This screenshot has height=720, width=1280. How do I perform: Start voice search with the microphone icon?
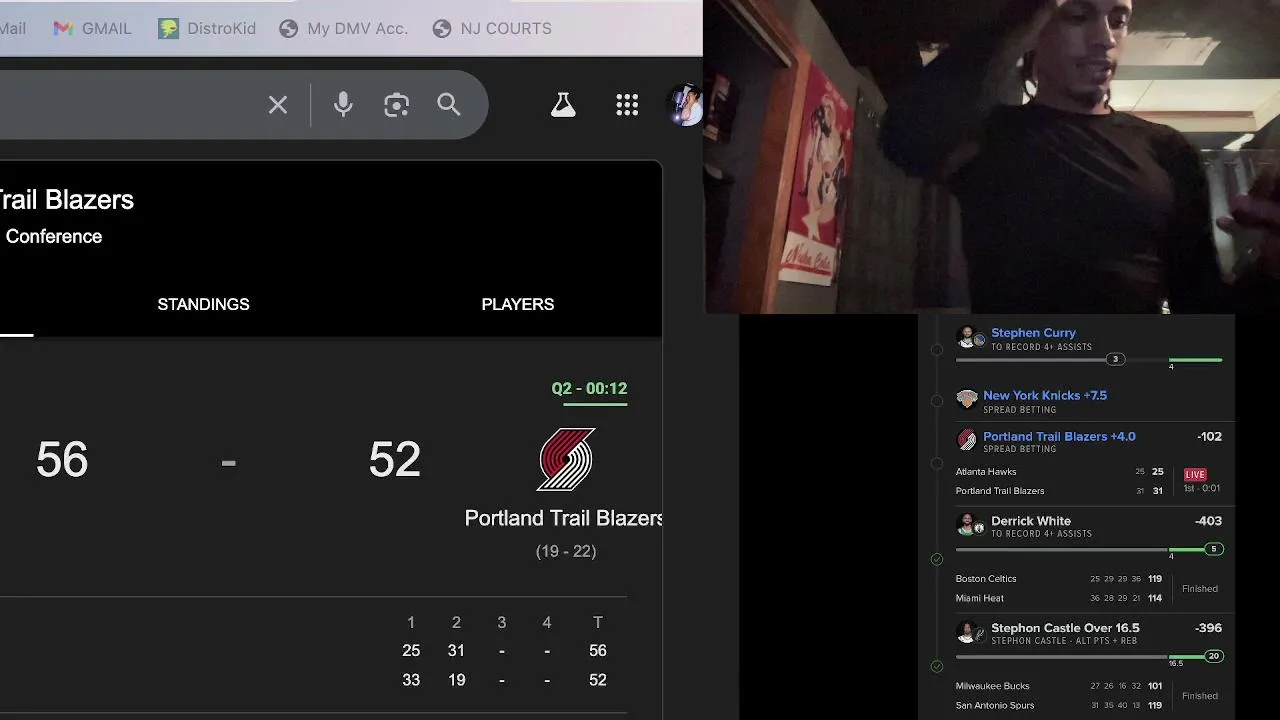pyautogui.click(x=343, y=105)
